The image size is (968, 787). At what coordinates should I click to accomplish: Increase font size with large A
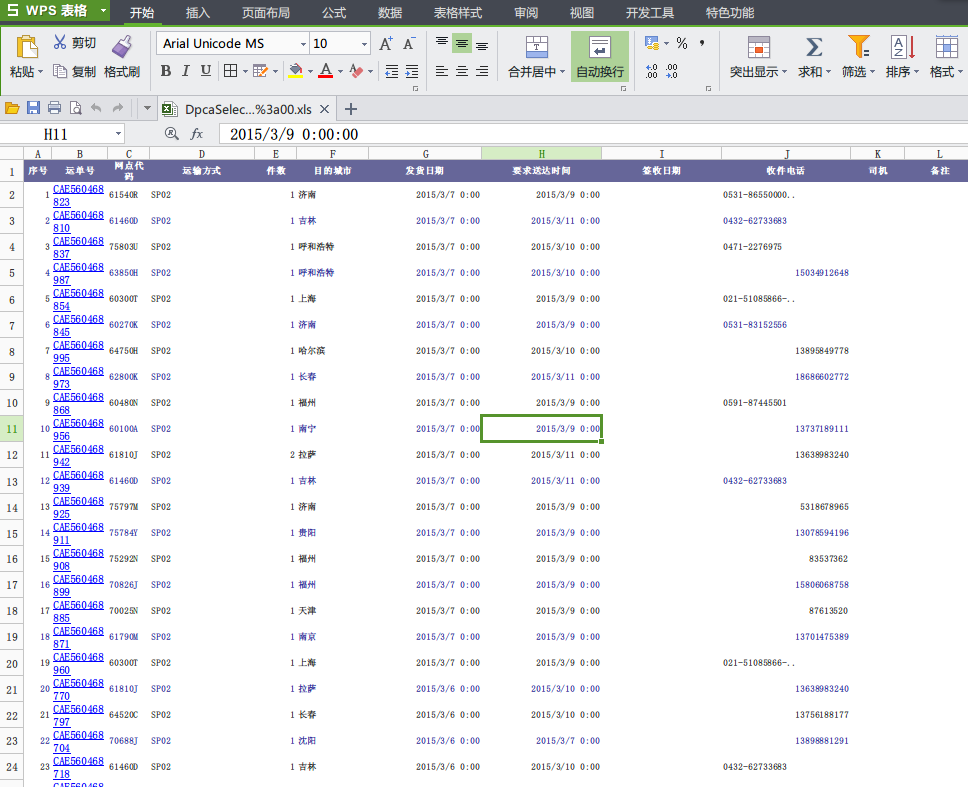coord(386,44)
